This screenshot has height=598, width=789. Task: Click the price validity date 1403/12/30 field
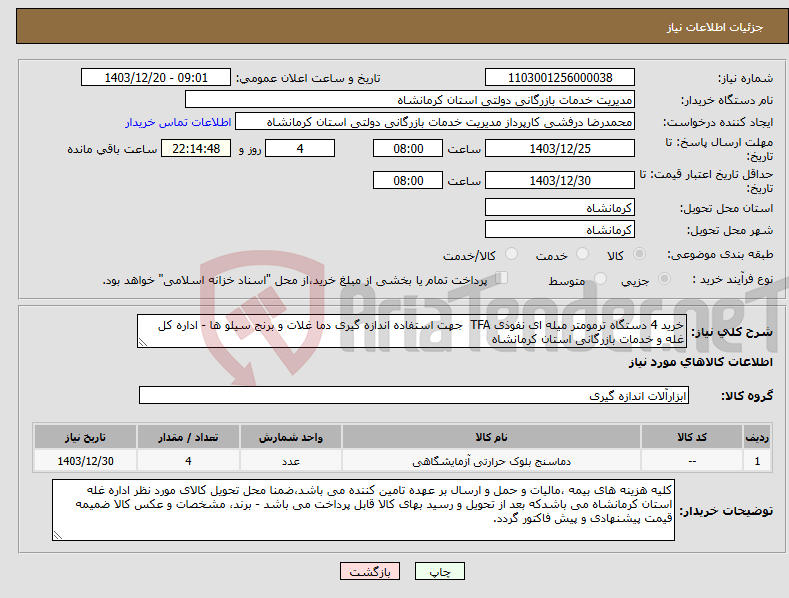pos(560,180)
